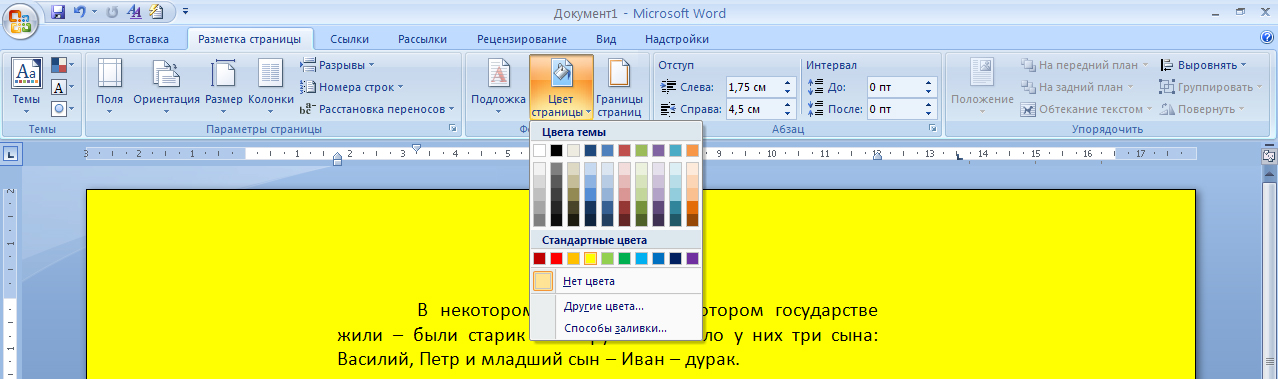This screenshot has height=379, width=1278.
Task: Open the Размер page size menu
Action: 224,85
